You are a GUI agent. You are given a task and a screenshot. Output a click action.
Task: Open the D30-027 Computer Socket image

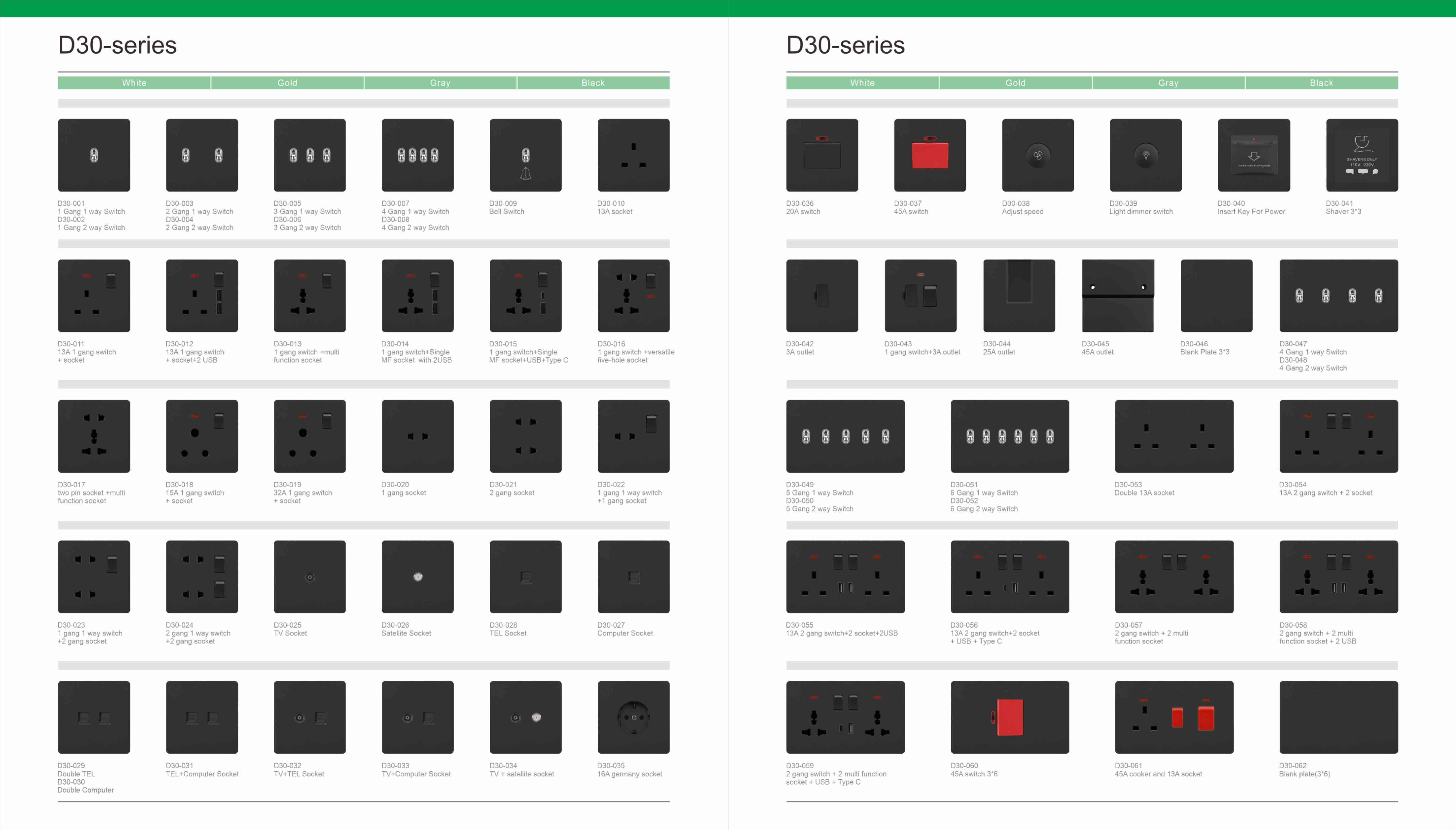click(633, 577)
